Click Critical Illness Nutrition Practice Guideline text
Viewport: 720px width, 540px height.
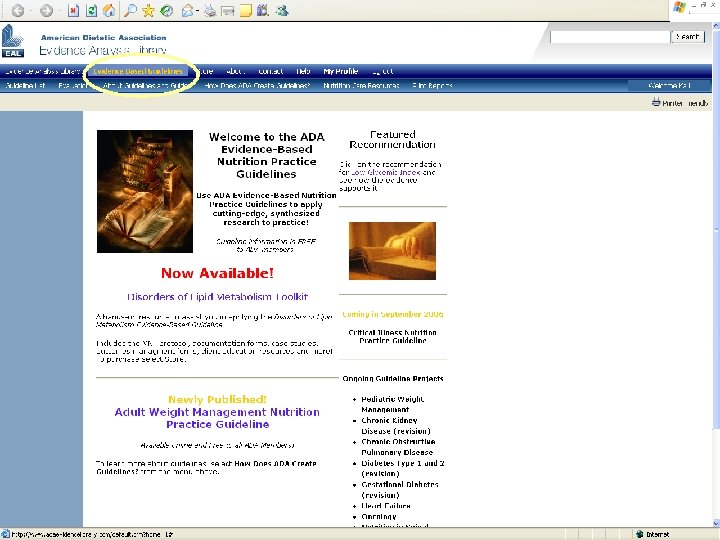pos(393,337)
